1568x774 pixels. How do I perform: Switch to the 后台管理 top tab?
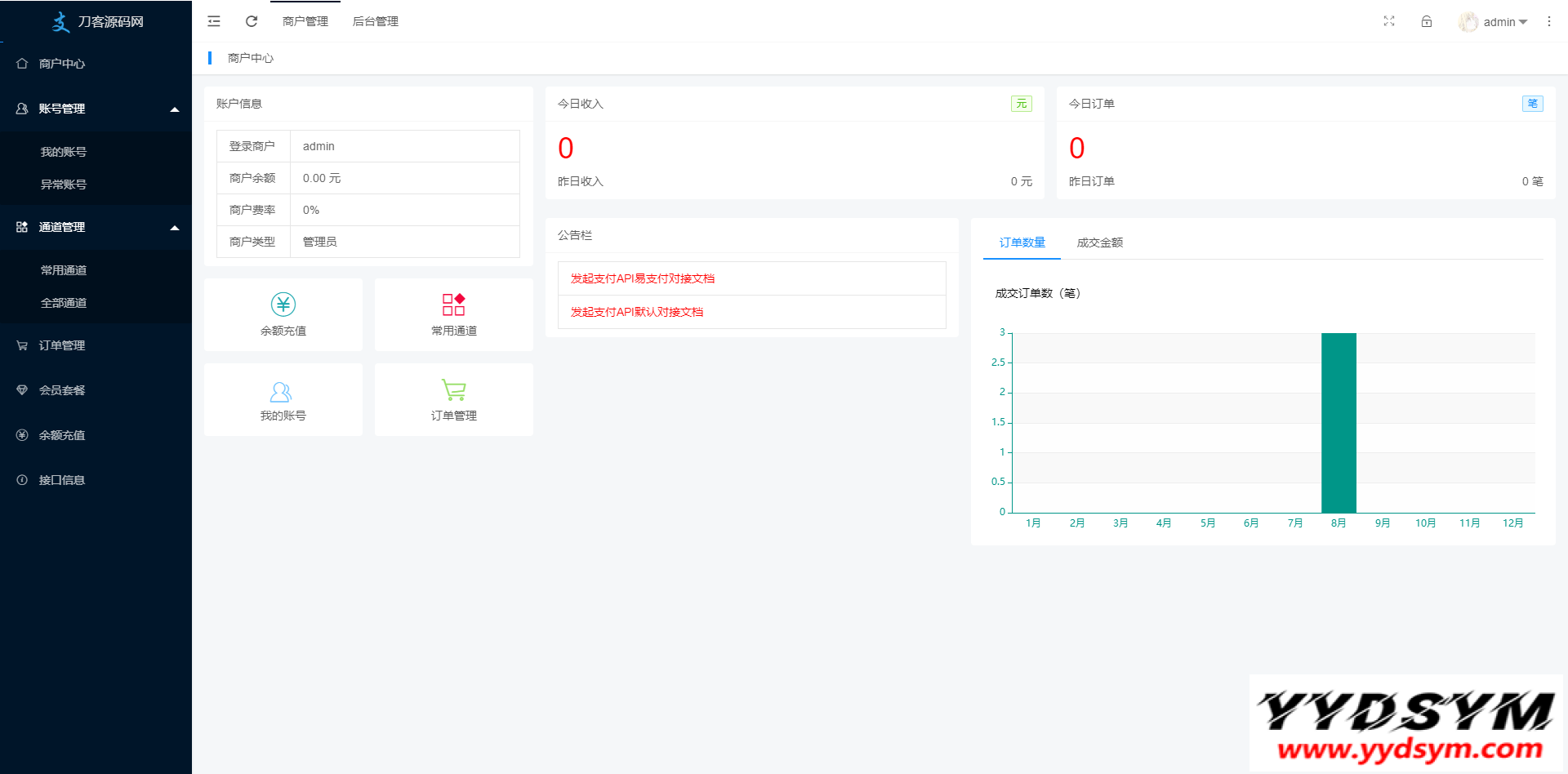point(375,21)
